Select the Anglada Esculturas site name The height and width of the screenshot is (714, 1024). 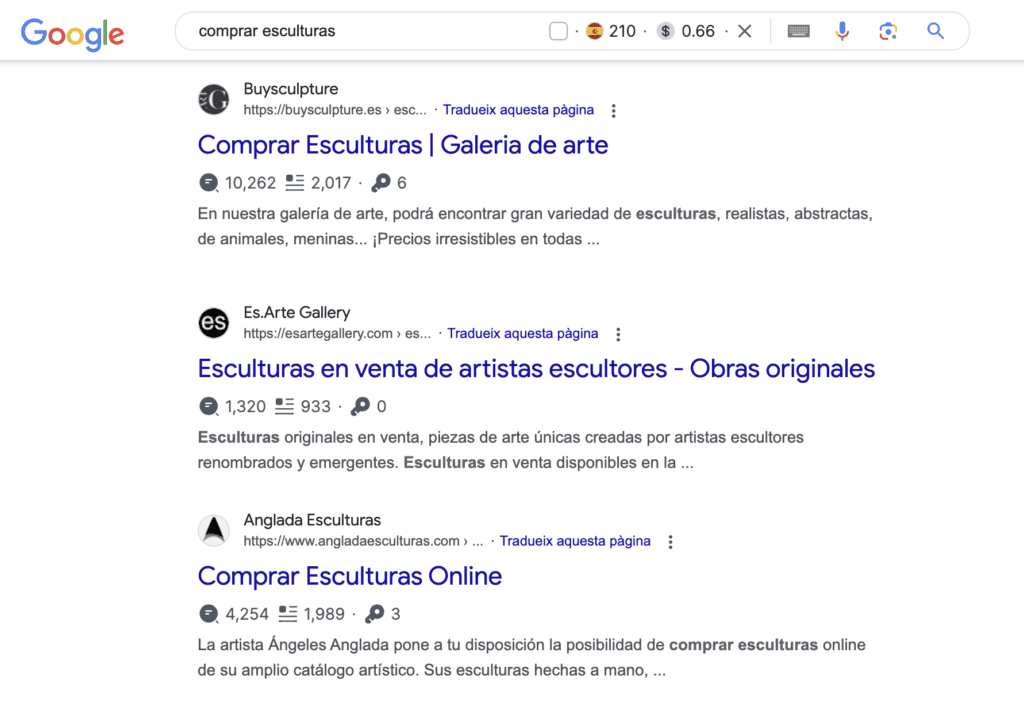tap(312, 520)
